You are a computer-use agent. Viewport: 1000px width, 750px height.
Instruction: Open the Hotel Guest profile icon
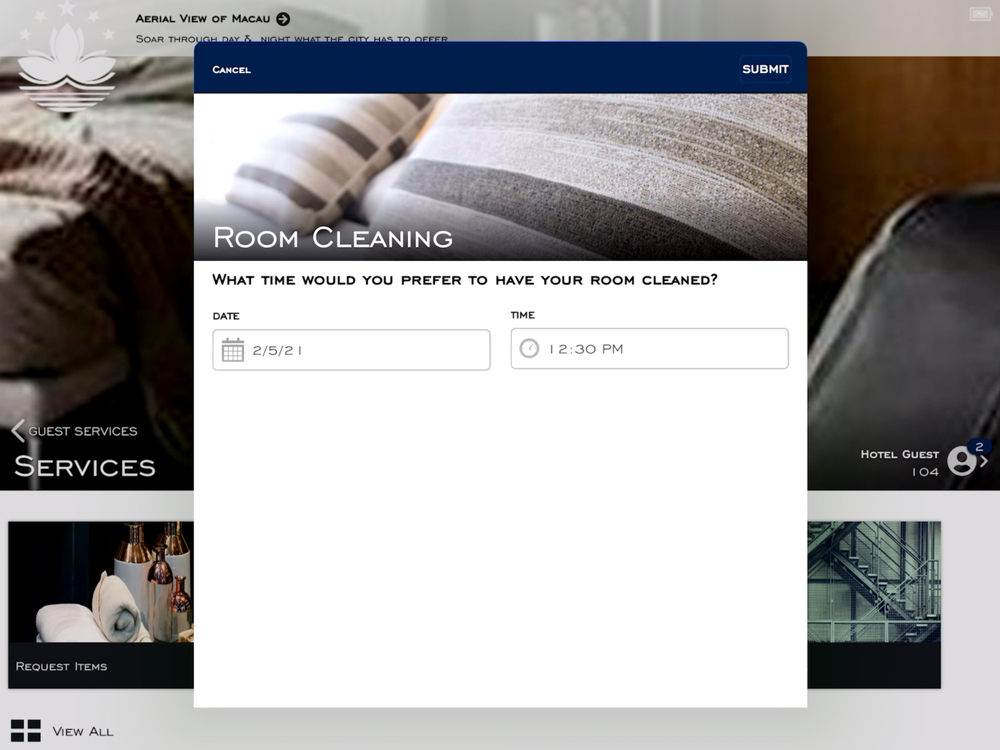pyautogui.click(x=962, y=460)
